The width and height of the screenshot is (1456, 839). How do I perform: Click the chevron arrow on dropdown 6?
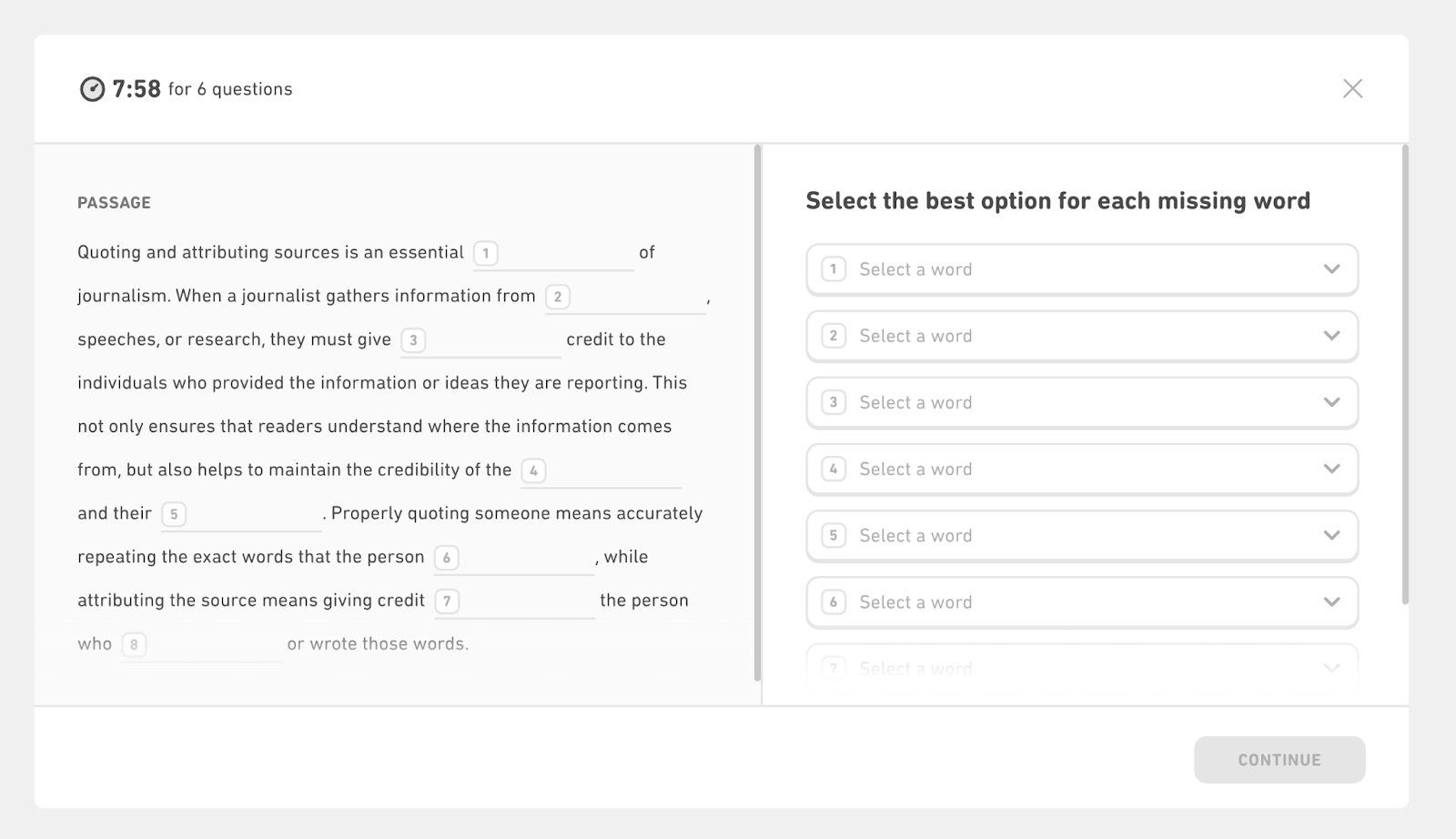1331,601
